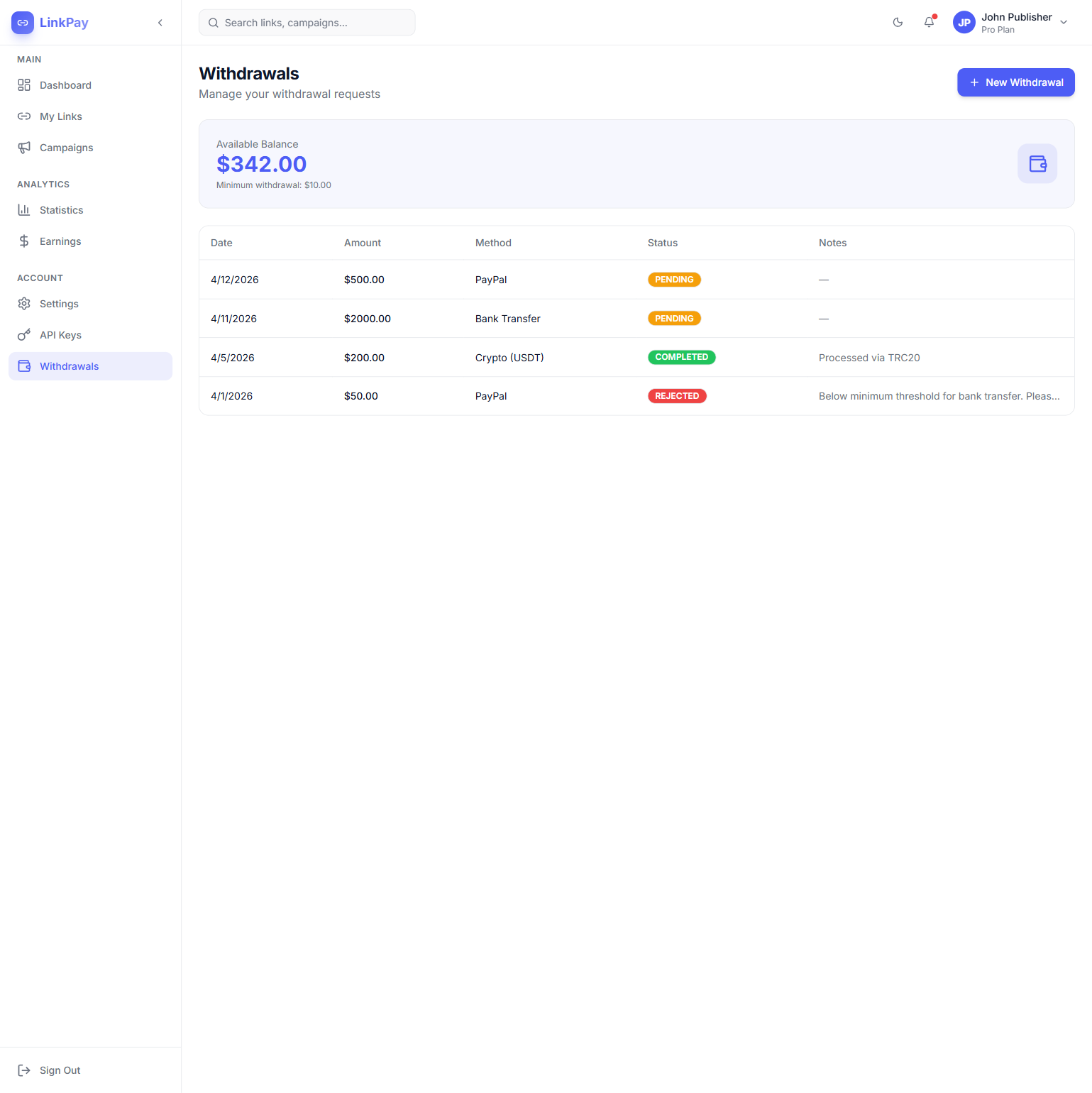Click the Amount column header
The image size is (1092, 1093).
point(363,243)
